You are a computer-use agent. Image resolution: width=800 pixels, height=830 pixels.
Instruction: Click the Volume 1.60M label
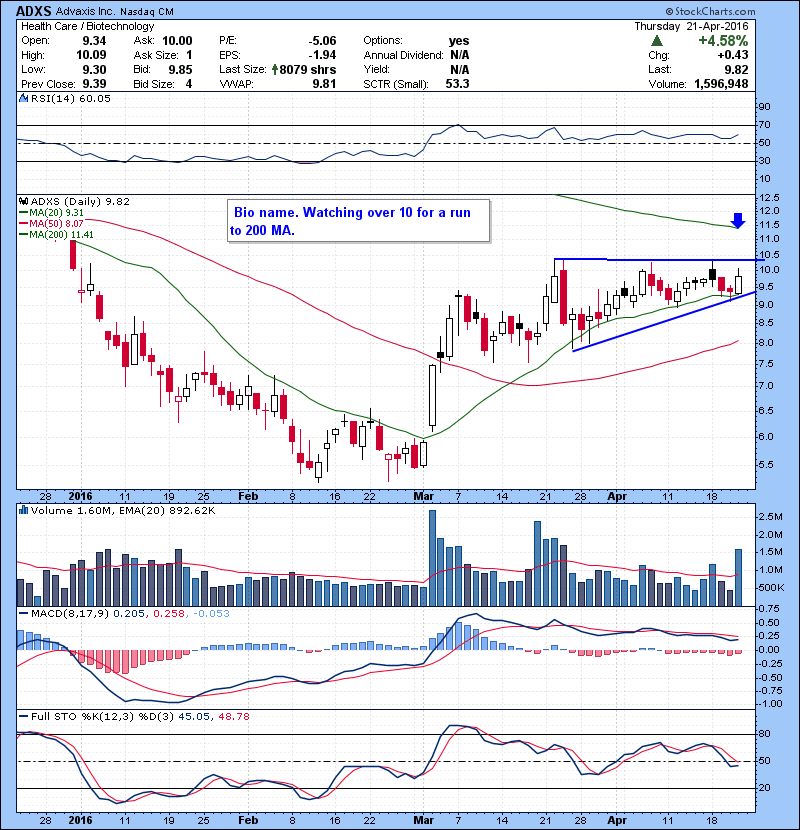pyautogui.click(x=72, y=510)
